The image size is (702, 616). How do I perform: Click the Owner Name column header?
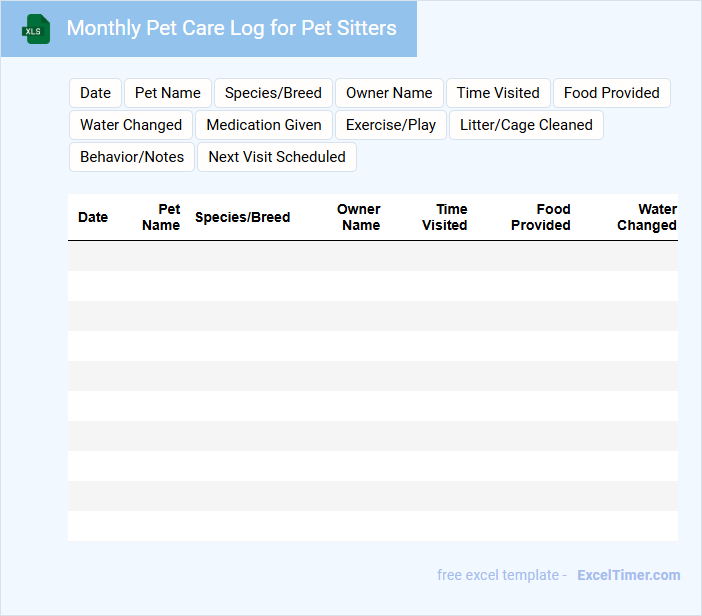tap(359, 217)
